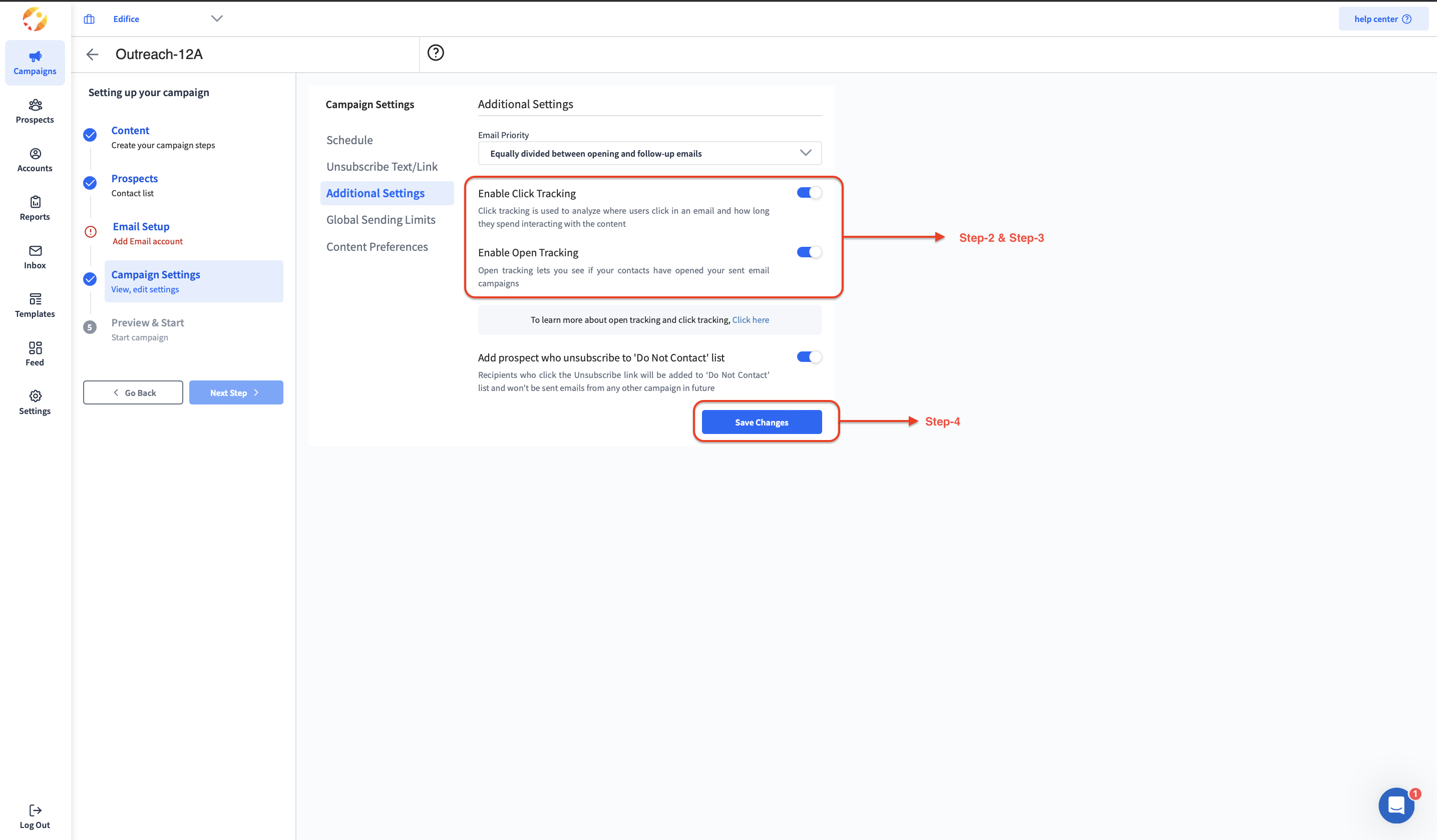Image resolution: width=1437 pixels, height=840 pixels.
Task: Go to Reports sidebar icon
Action: pos(35,208)
